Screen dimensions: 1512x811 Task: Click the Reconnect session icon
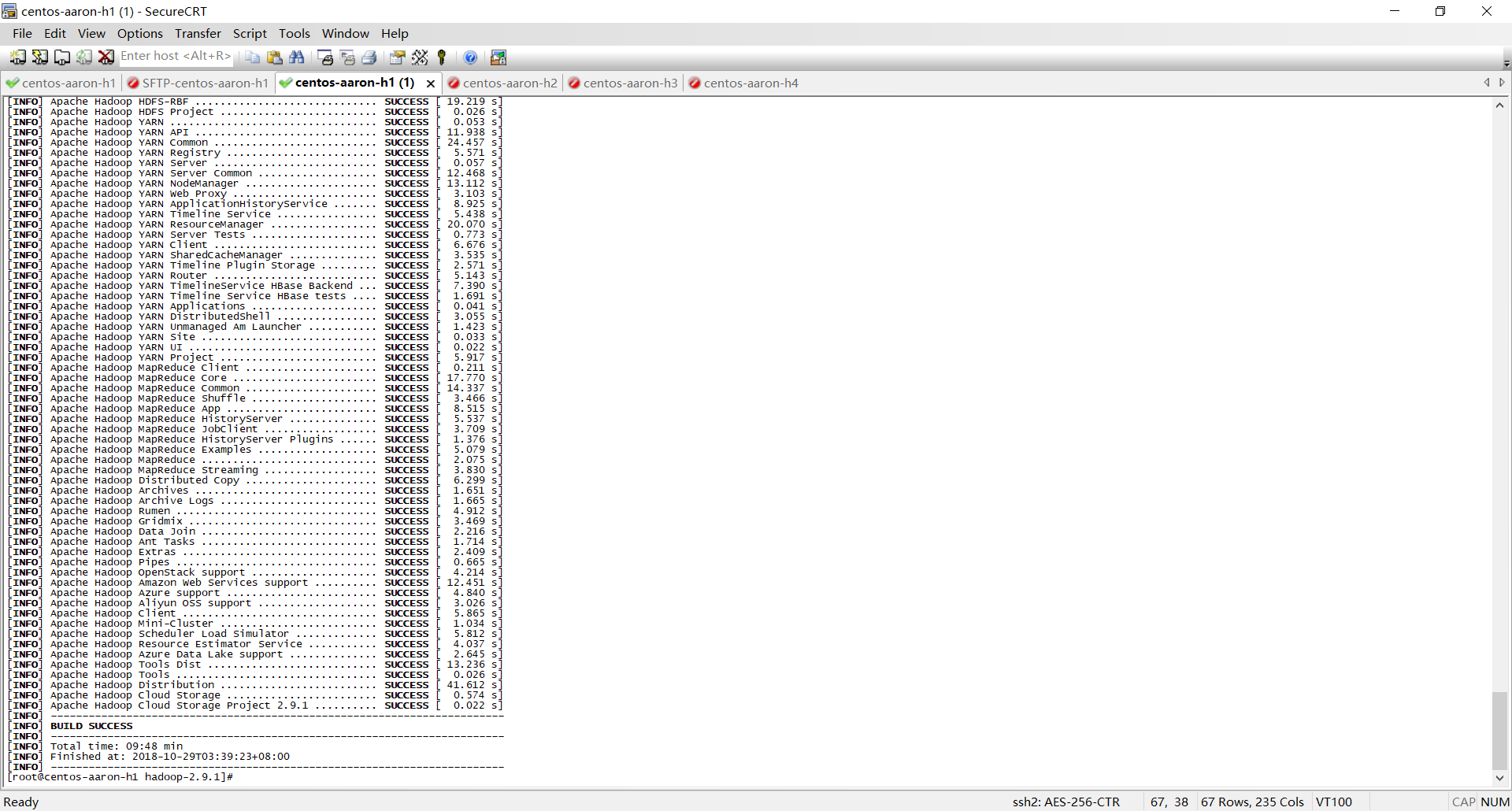point(83,57)
